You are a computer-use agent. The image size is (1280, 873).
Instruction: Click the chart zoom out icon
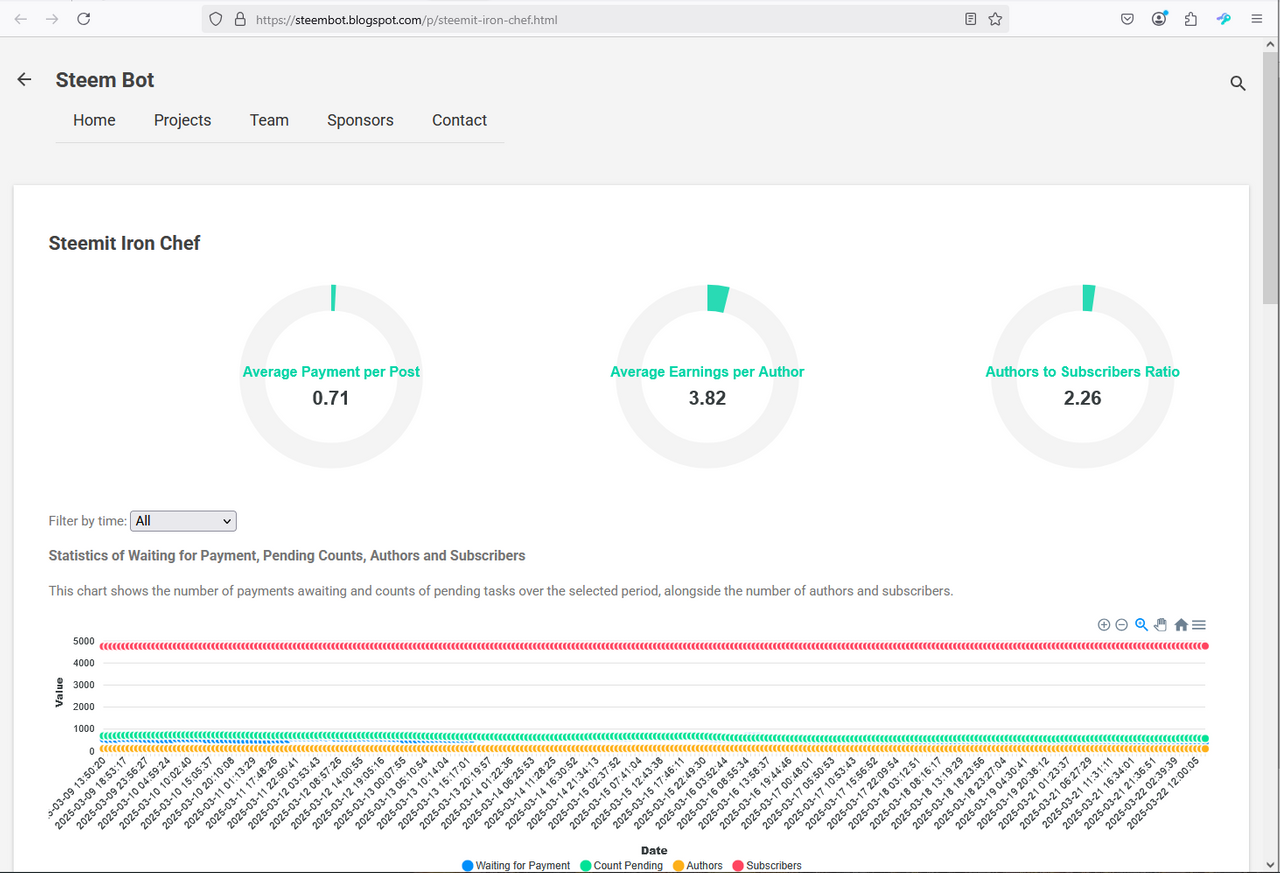[1122, 625]
